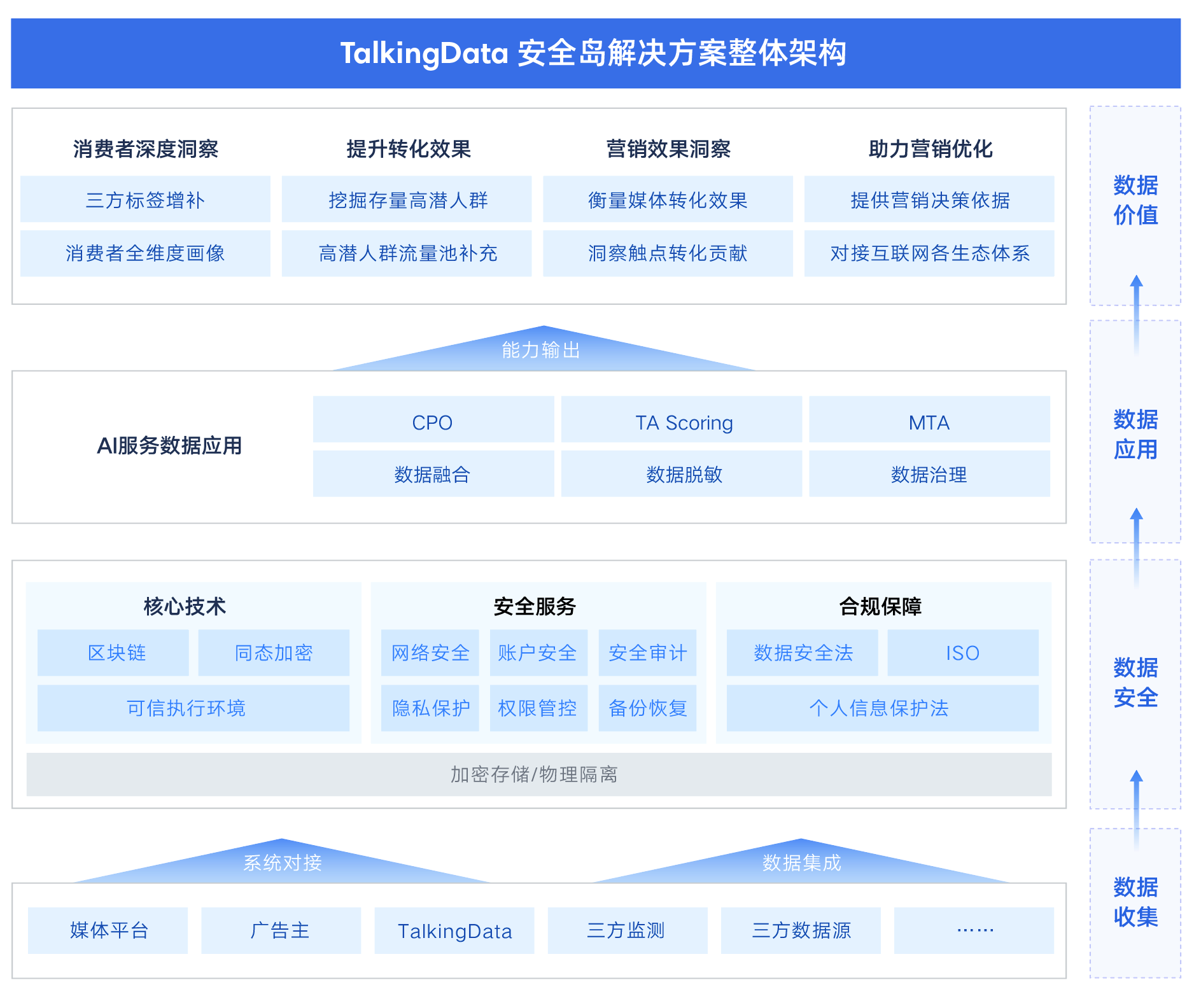Select the 可信执行环境 box
Image resolution: width=1194 pixels, height=1008 pixels.
[x=193, y=708]
